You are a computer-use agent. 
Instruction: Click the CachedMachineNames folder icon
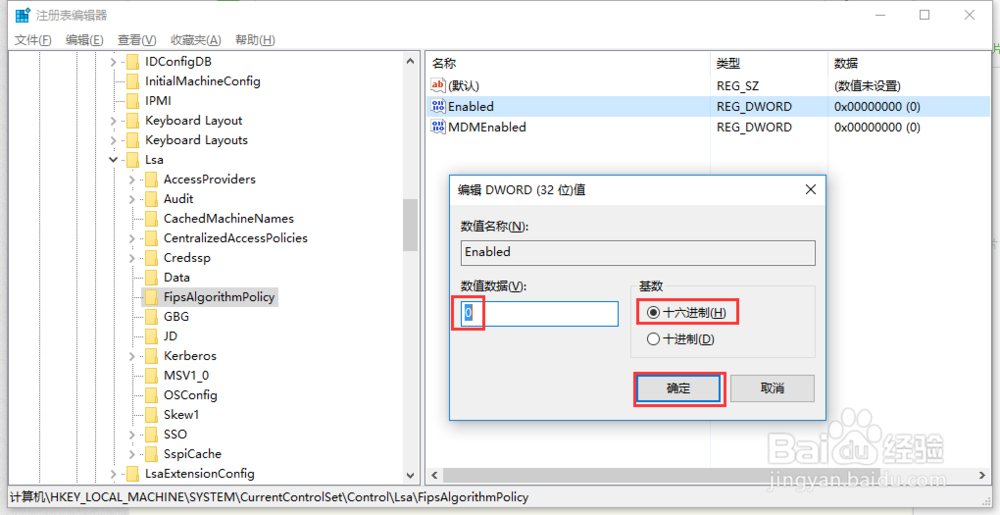point(151,219)
